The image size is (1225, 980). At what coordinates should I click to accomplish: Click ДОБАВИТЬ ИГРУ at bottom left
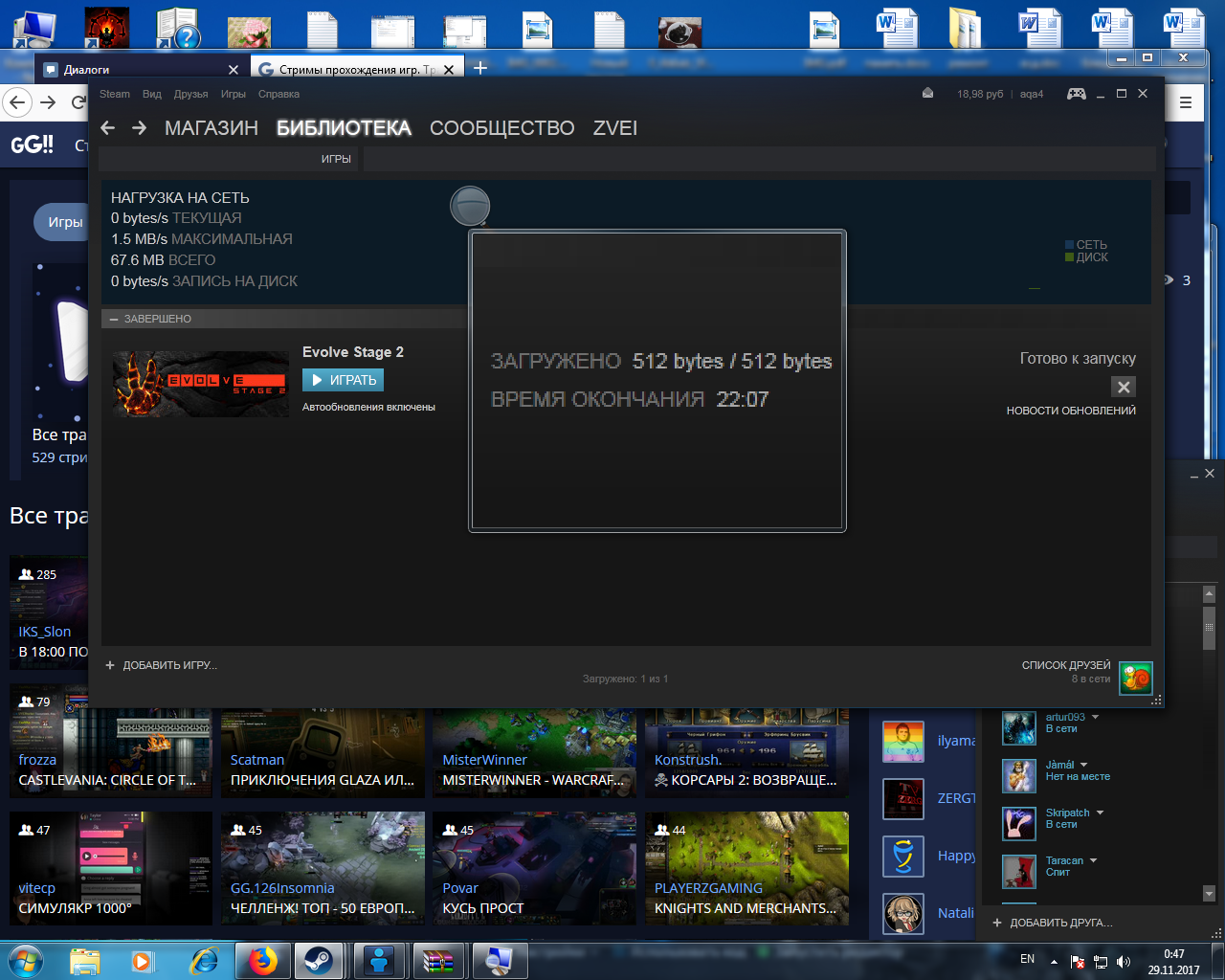point(162,665)
